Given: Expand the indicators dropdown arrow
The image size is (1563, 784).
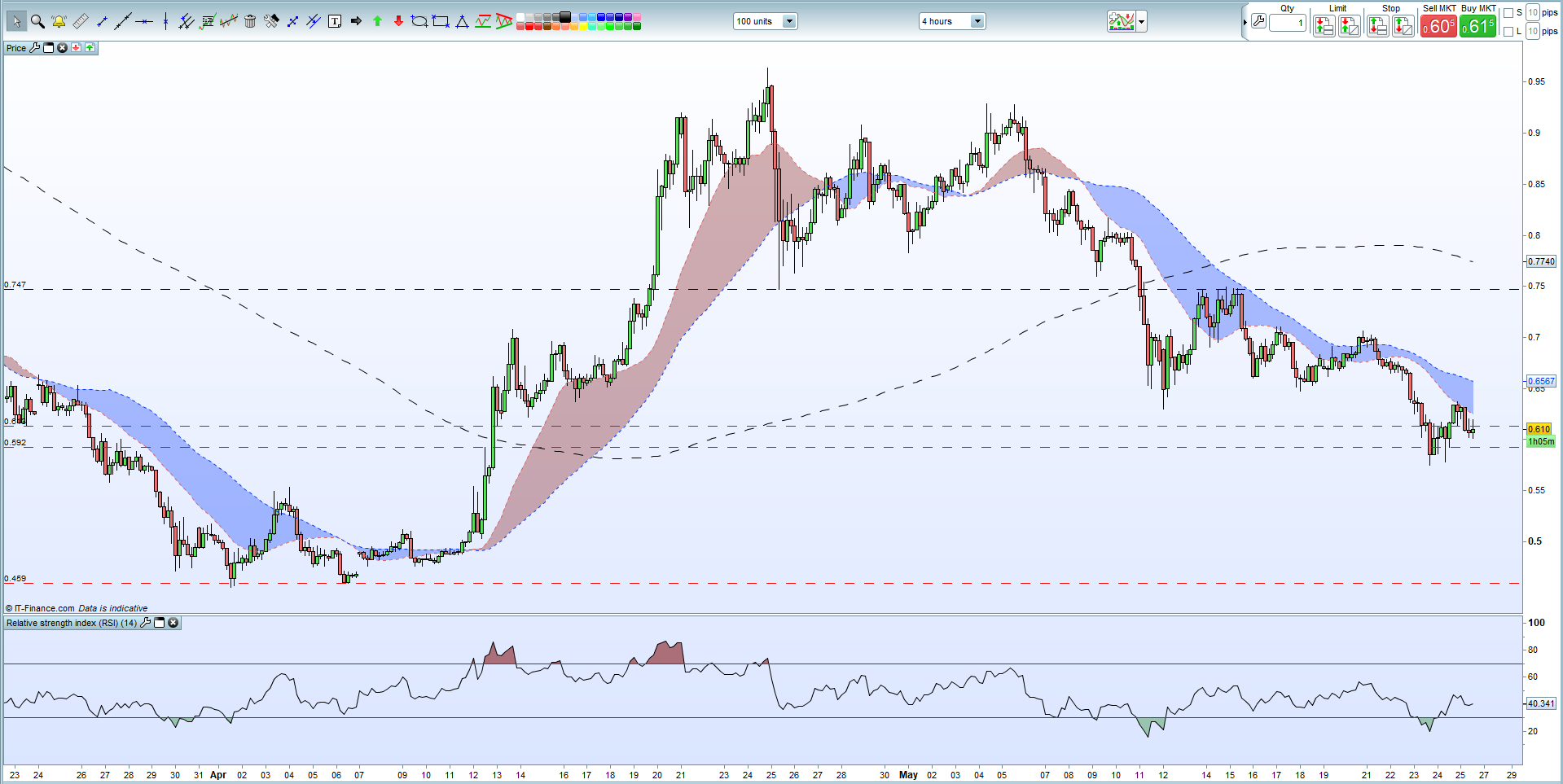Looking at the screenshot, I should pyautogui.click(x=1142, y=21).
